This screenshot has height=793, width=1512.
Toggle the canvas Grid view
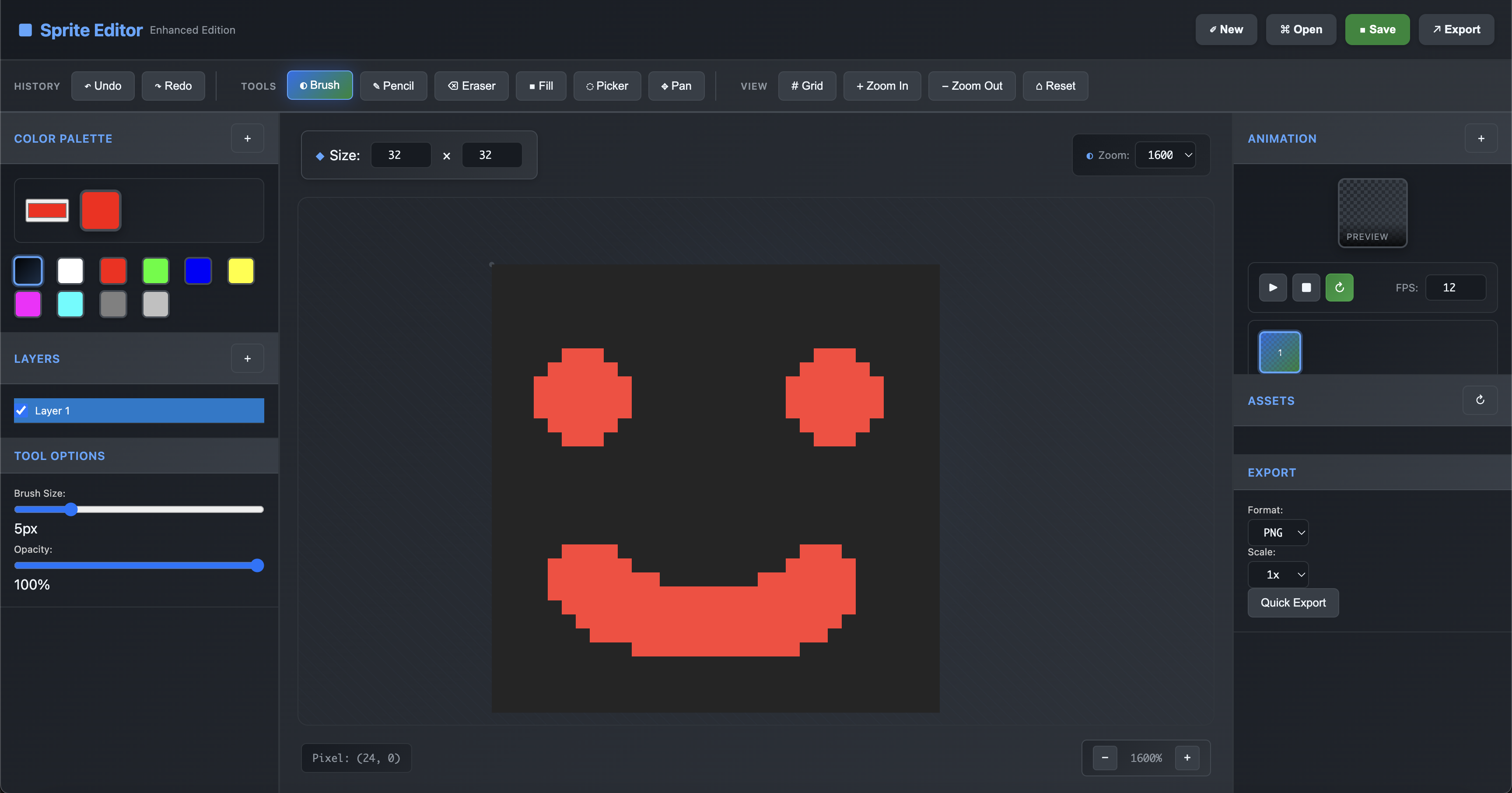pyautogui.click(x=807, y=86)
